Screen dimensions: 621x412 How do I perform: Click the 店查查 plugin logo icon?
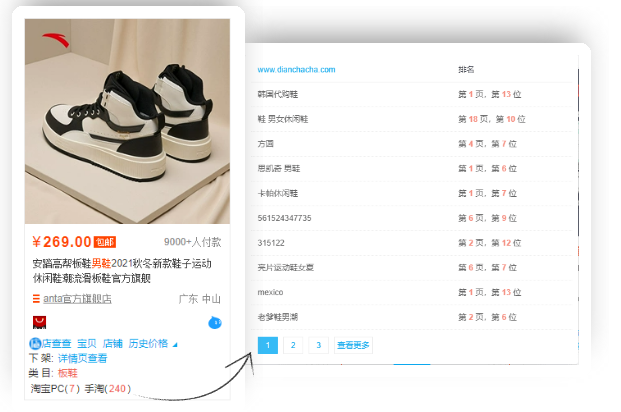35,343
